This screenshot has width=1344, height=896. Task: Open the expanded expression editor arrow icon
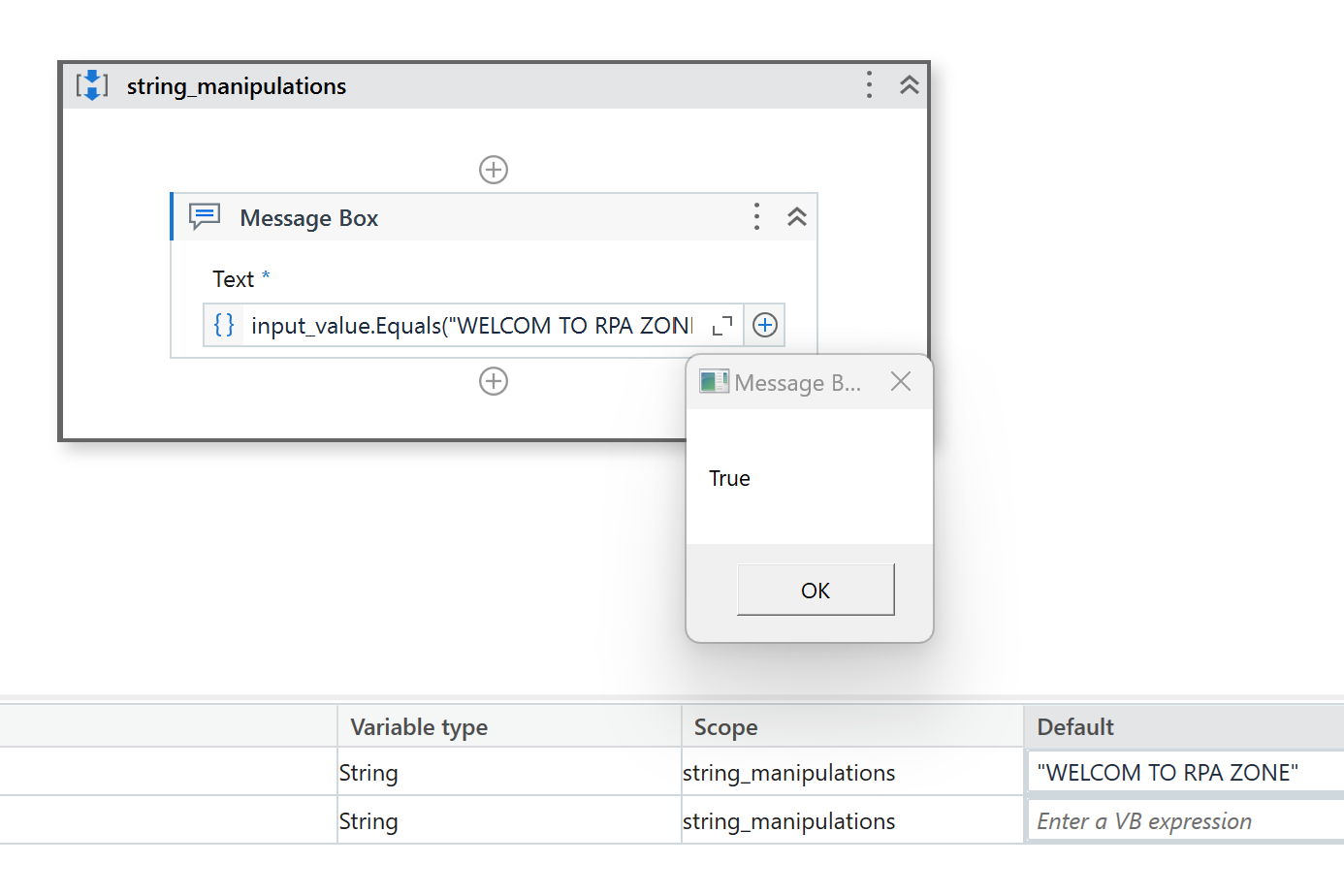(721, 326)
